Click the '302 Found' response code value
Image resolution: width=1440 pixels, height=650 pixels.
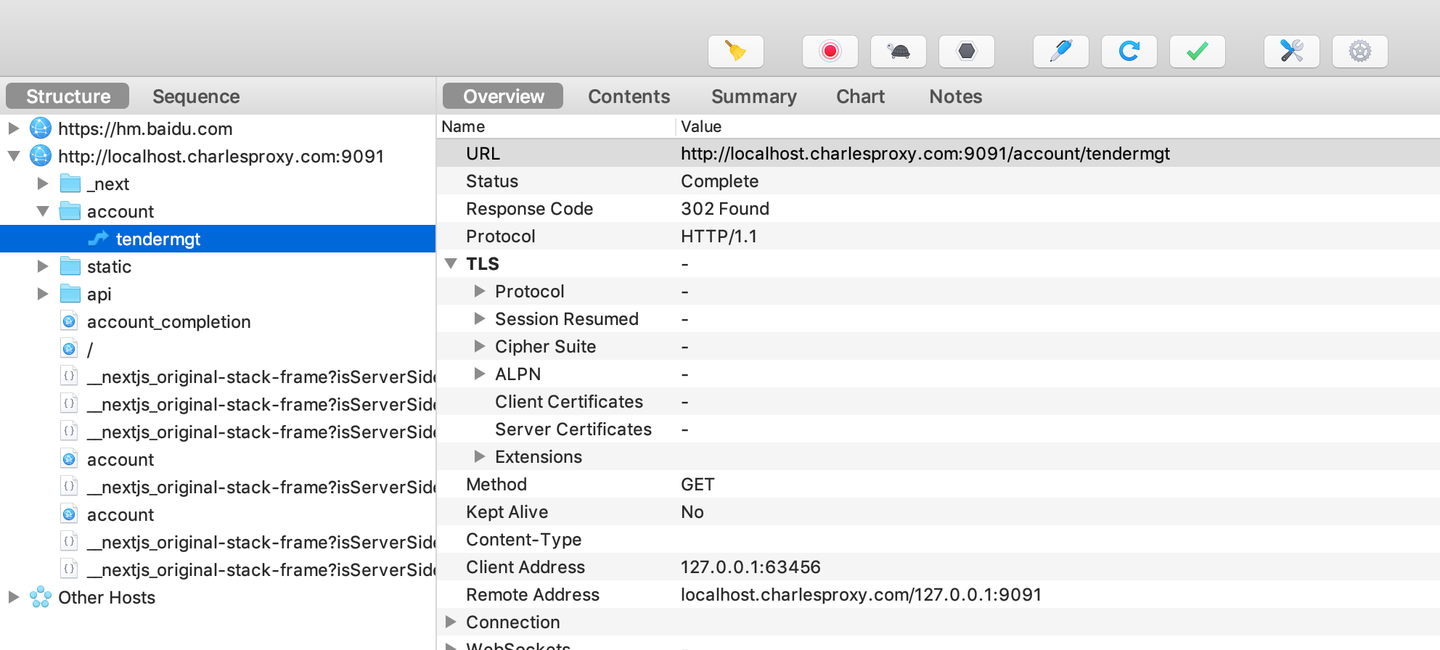725,209
